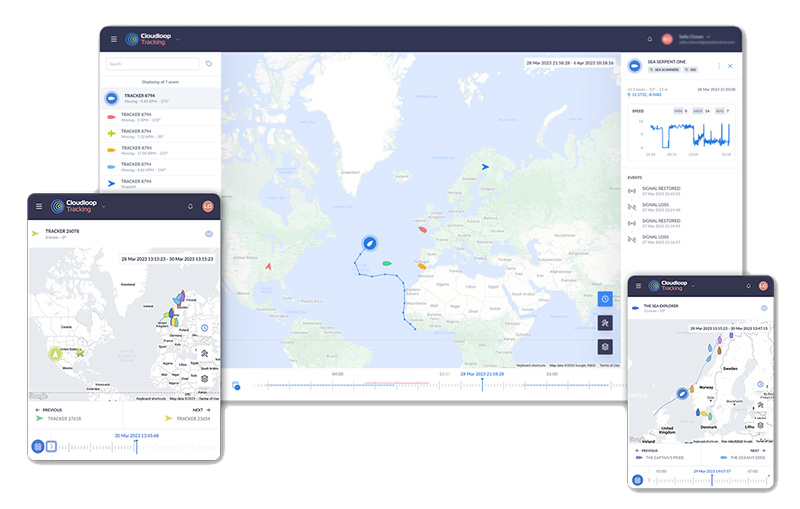Open the layers button on the phone map
This screenshot has height=509, width=800.
click(760, 425)
